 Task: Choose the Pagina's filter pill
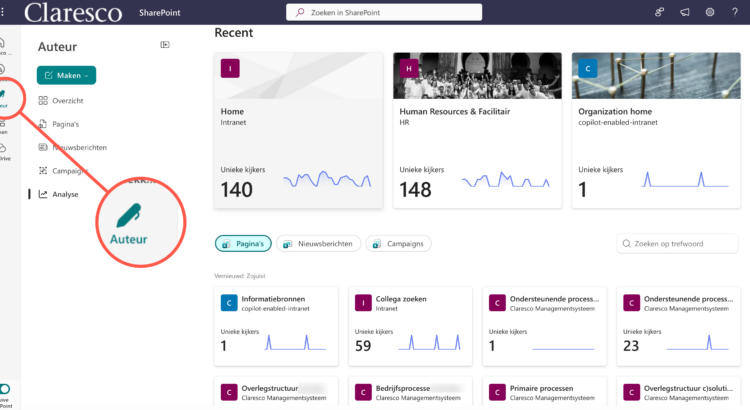coord(243,244)
